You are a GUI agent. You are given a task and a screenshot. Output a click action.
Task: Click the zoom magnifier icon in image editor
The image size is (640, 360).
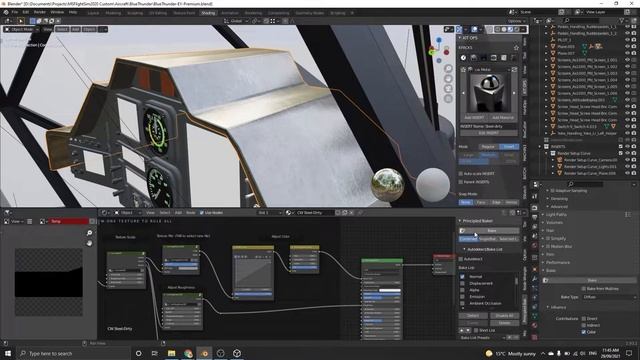click(x=89, y=233)
